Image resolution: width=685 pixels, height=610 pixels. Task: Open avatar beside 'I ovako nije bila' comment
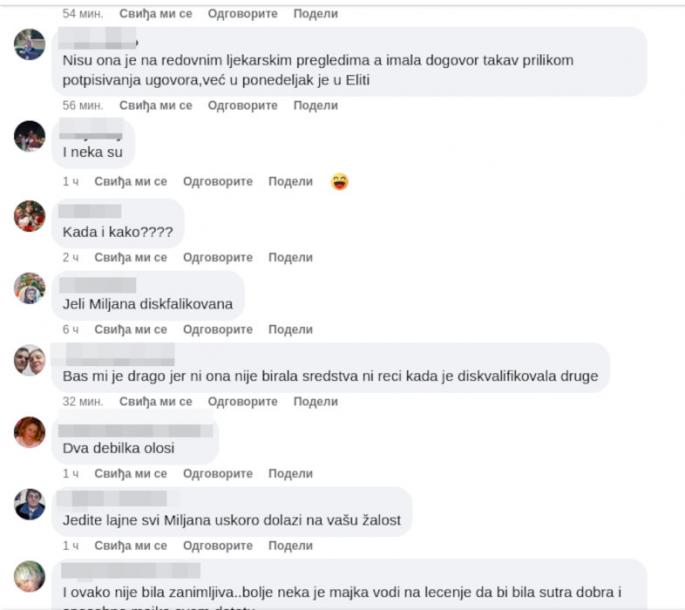click(x=30, y=576)
